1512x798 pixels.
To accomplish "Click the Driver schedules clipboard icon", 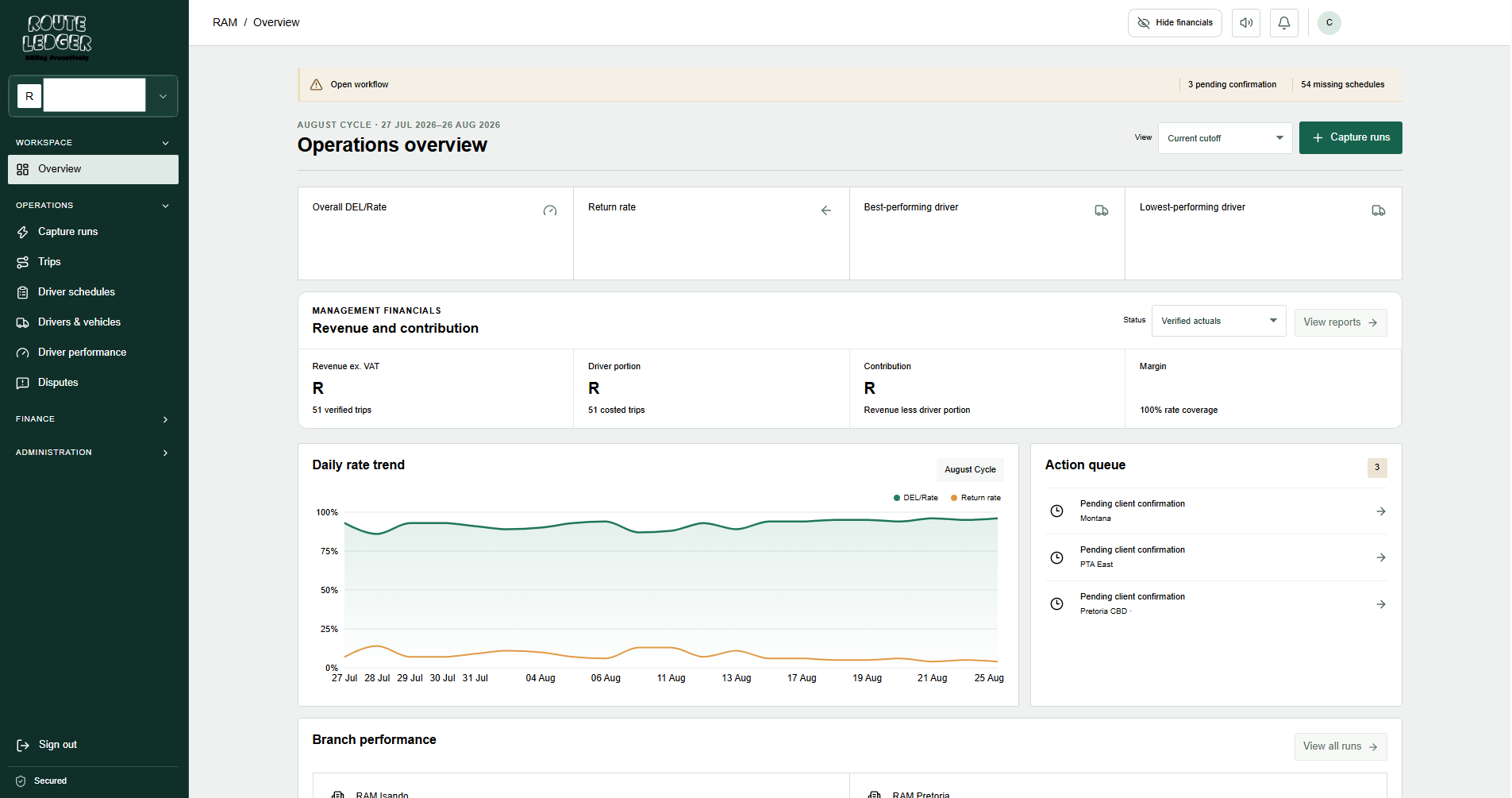I will (x=23, y=292).
